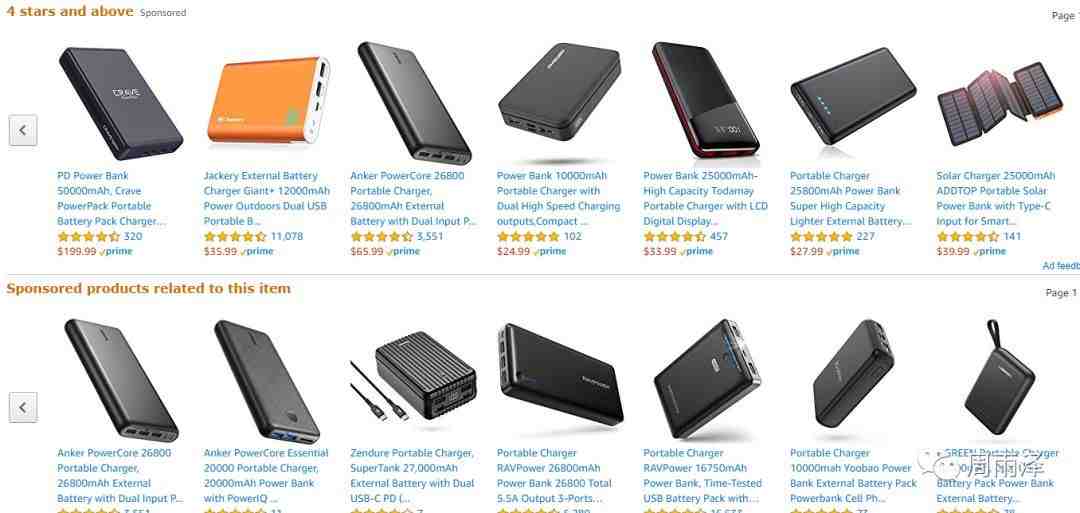The height and width of the screenshot is (513, 1080).
Task: Open the power bank image with lanyard strap
Action: pos(999,378)
